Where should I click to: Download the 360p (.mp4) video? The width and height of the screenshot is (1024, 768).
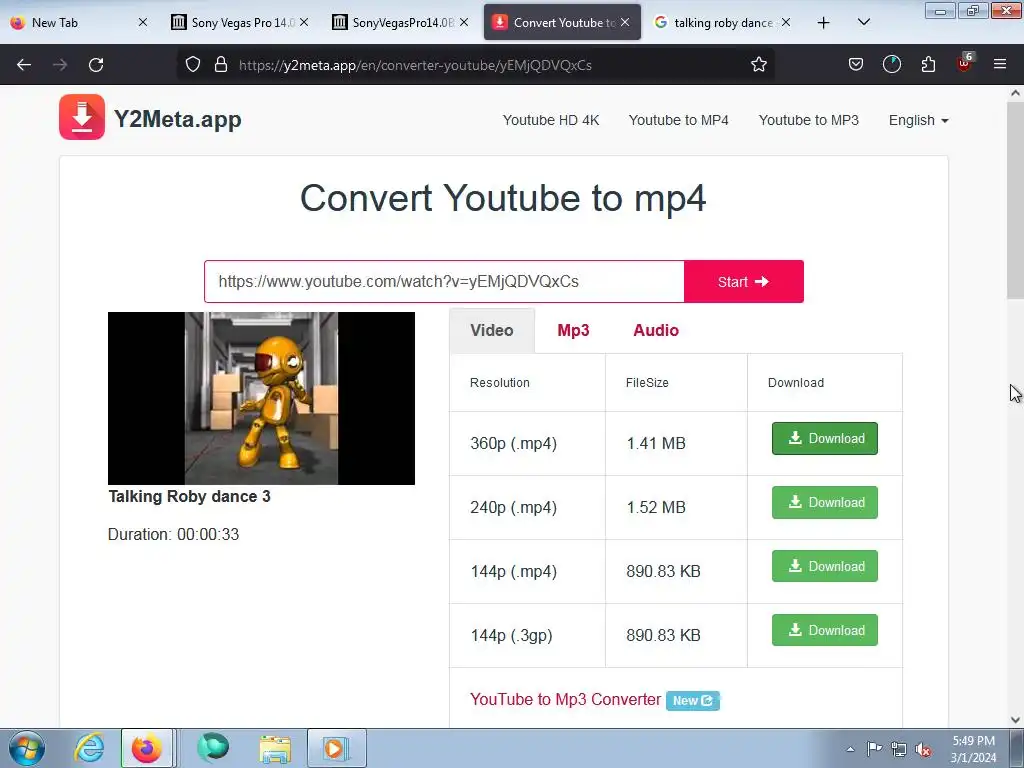click(825, 438)
